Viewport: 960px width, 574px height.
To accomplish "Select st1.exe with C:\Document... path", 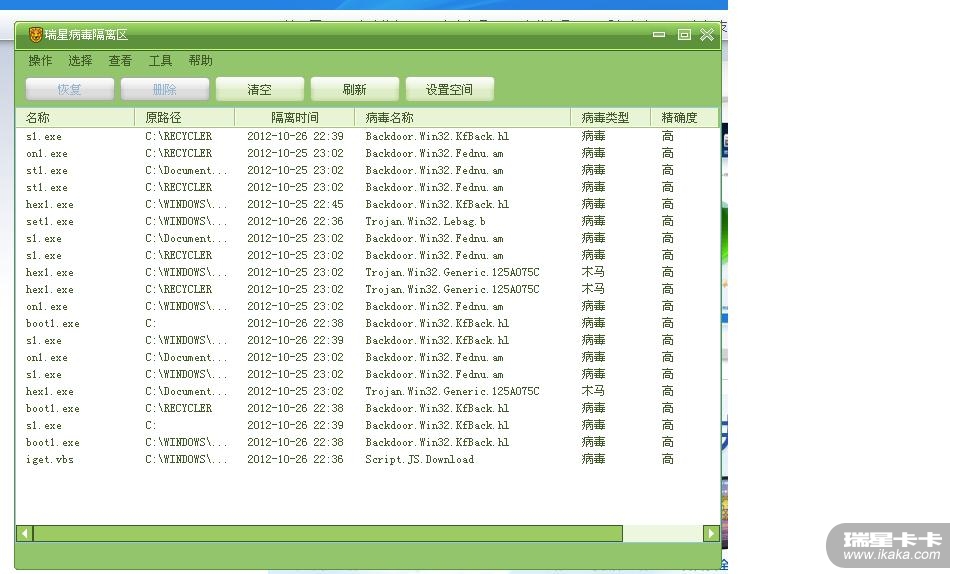I will 367,171.
